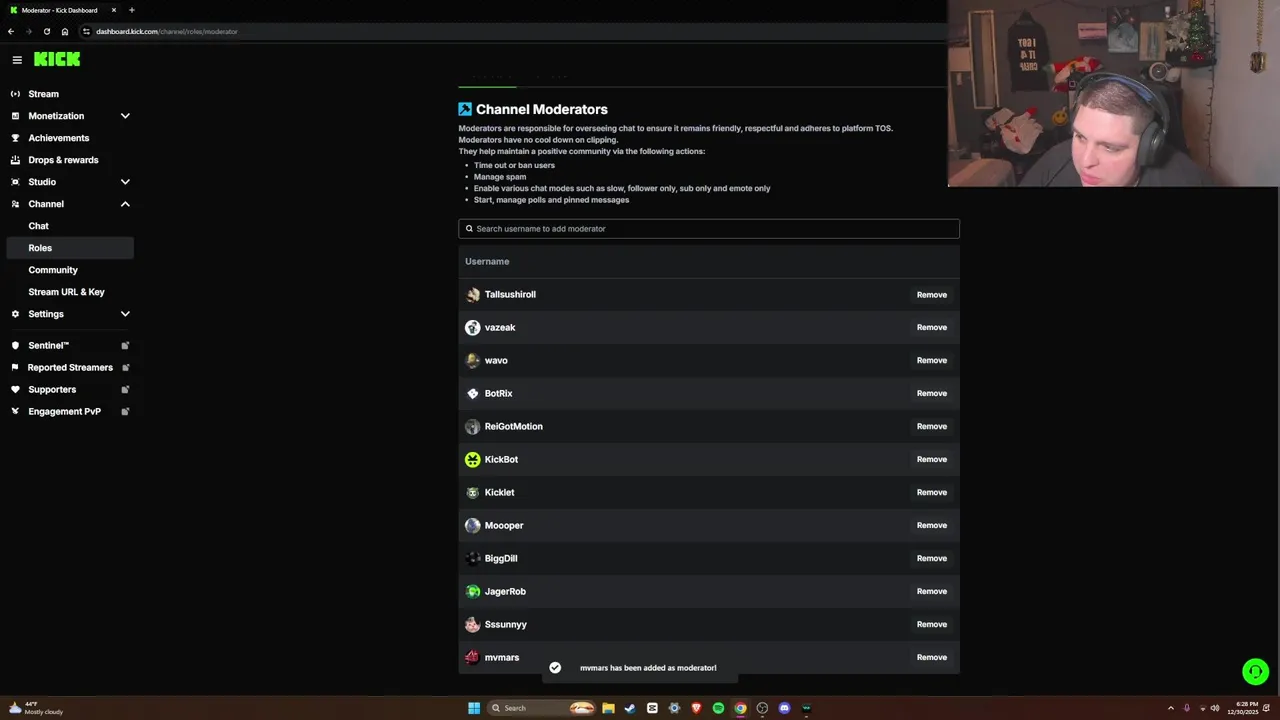Screen dimensions: 1280x720
Task: Open a new browser tab
Action: point(131,10)
